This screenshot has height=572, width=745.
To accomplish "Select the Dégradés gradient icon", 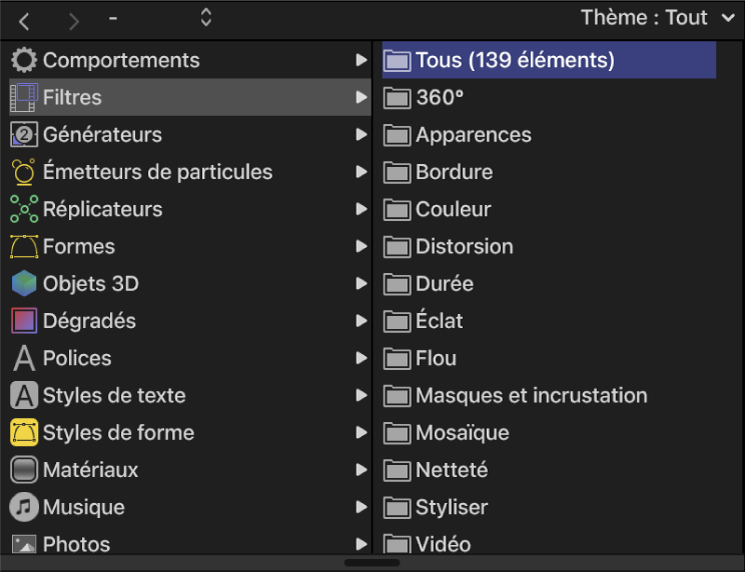I will click(24, 321).
